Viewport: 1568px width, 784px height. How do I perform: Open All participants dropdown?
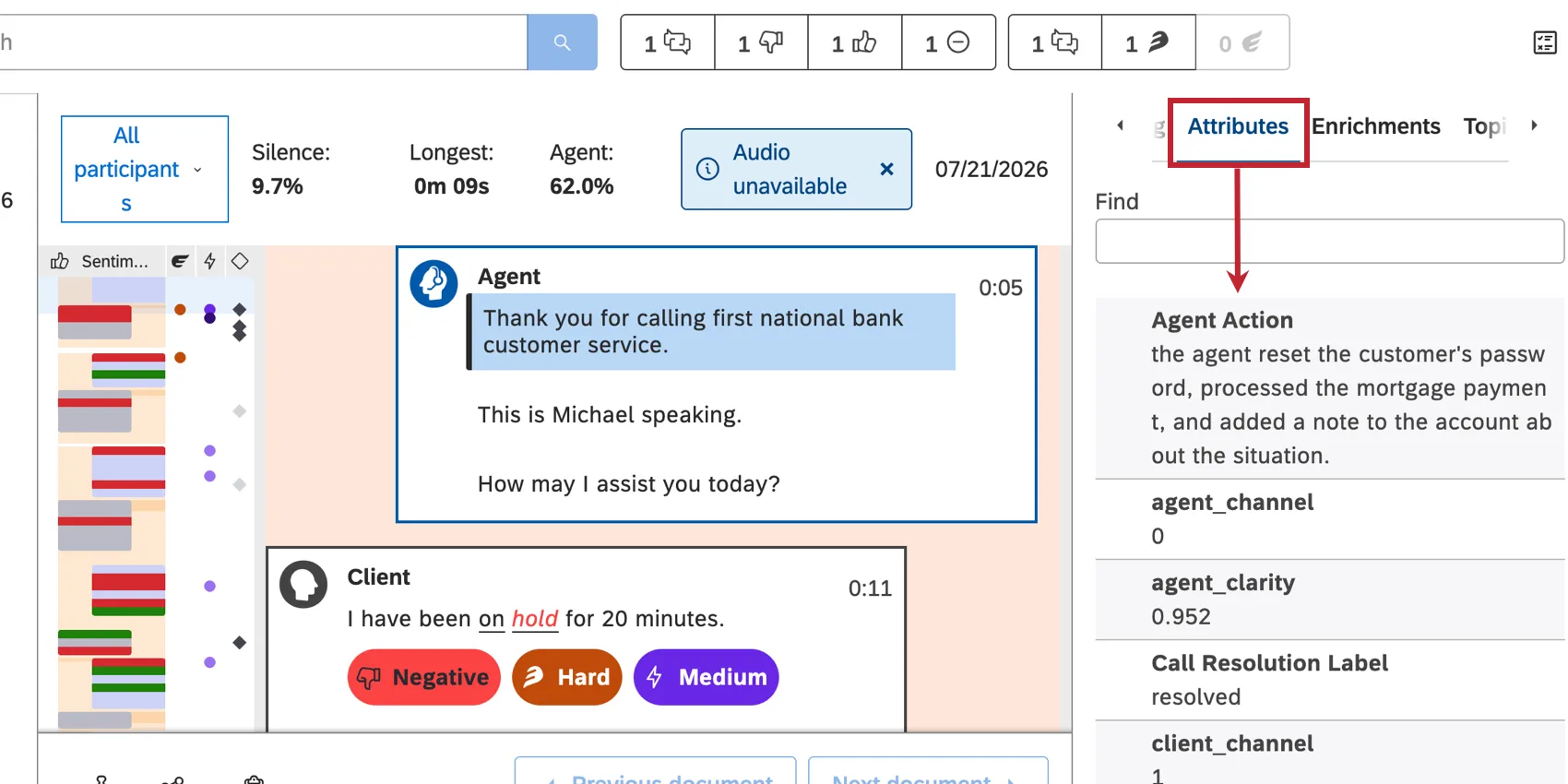click(145, 169)
